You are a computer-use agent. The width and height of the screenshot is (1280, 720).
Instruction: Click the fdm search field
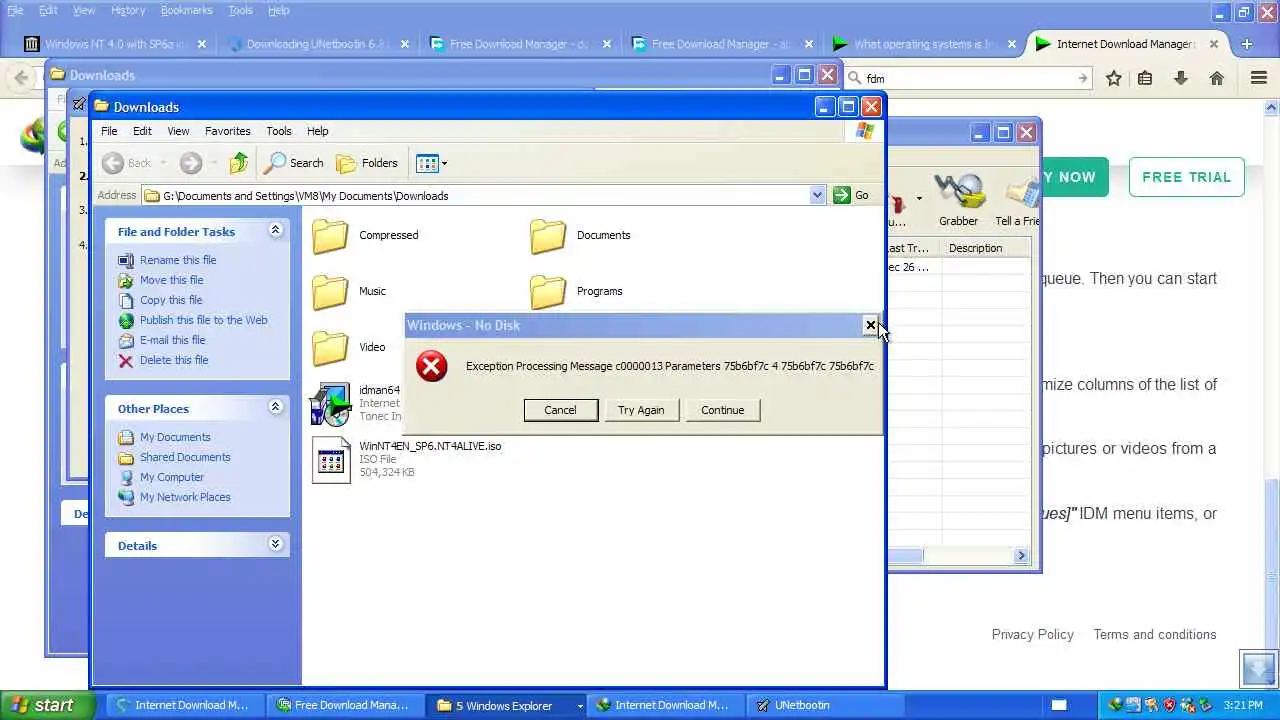[968, 78]
